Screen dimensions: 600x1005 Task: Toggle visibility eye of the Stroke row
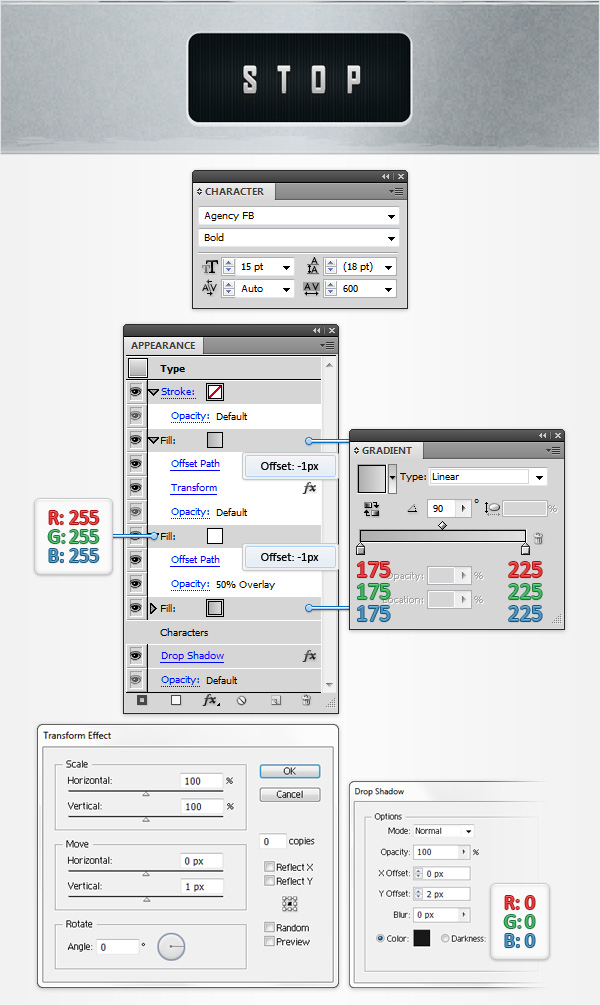click(136, 392)
